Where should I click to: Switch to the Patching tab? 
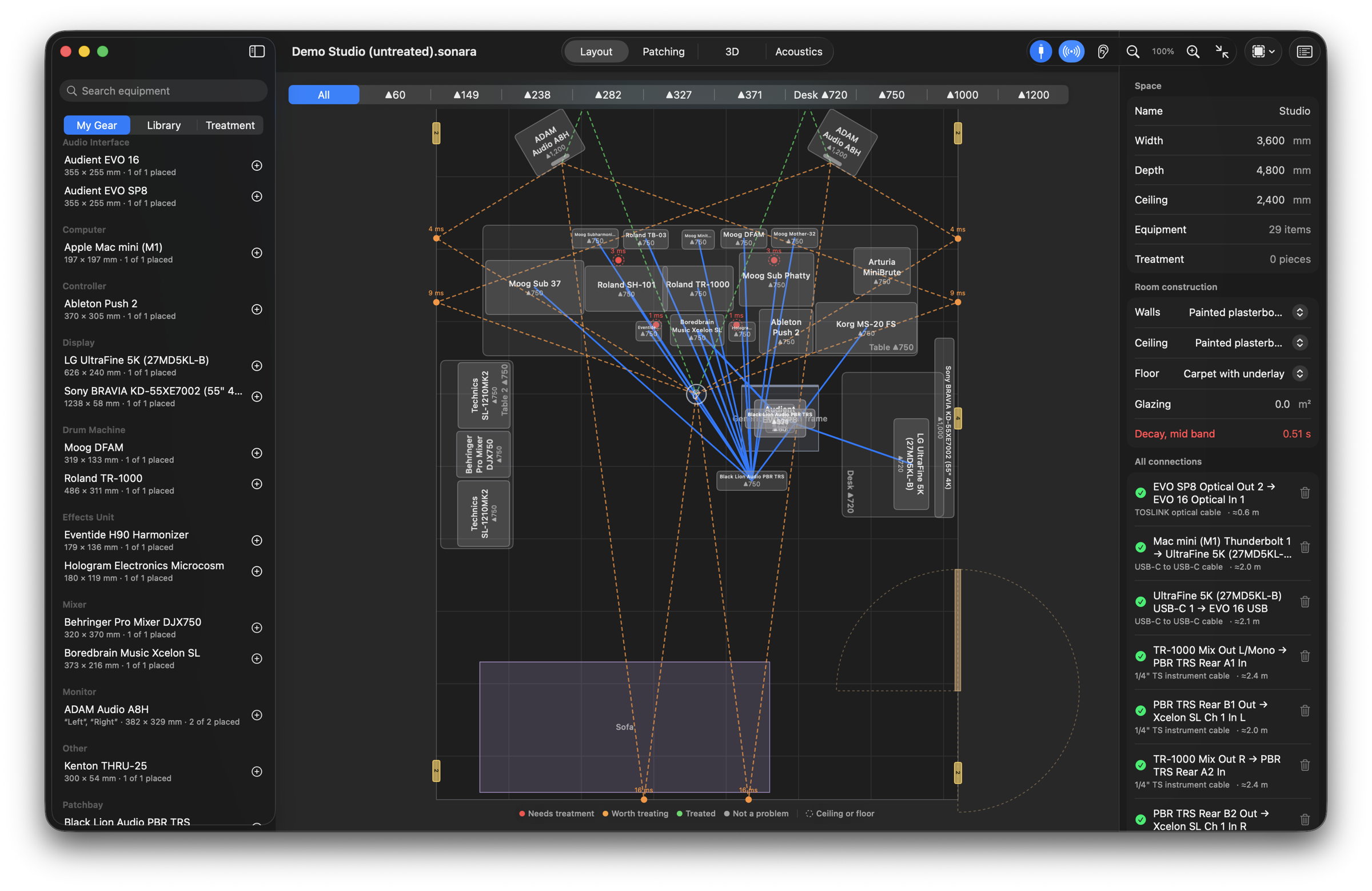[x=664, y=52]
